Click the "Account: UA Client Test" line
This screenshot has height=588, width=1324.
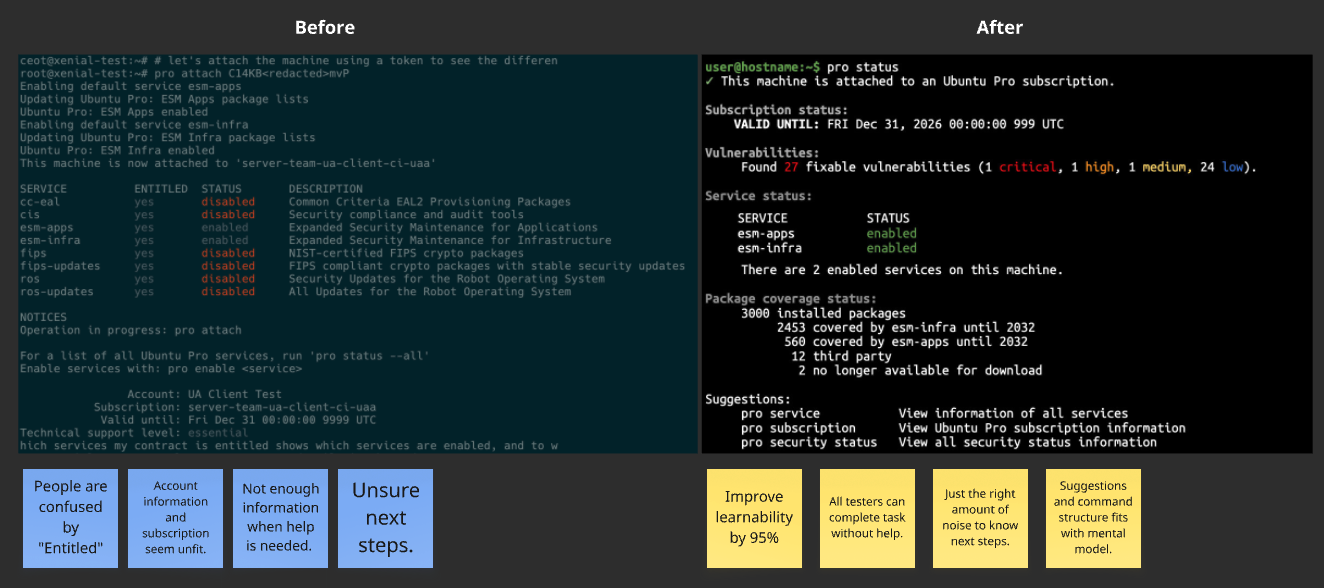204,395
